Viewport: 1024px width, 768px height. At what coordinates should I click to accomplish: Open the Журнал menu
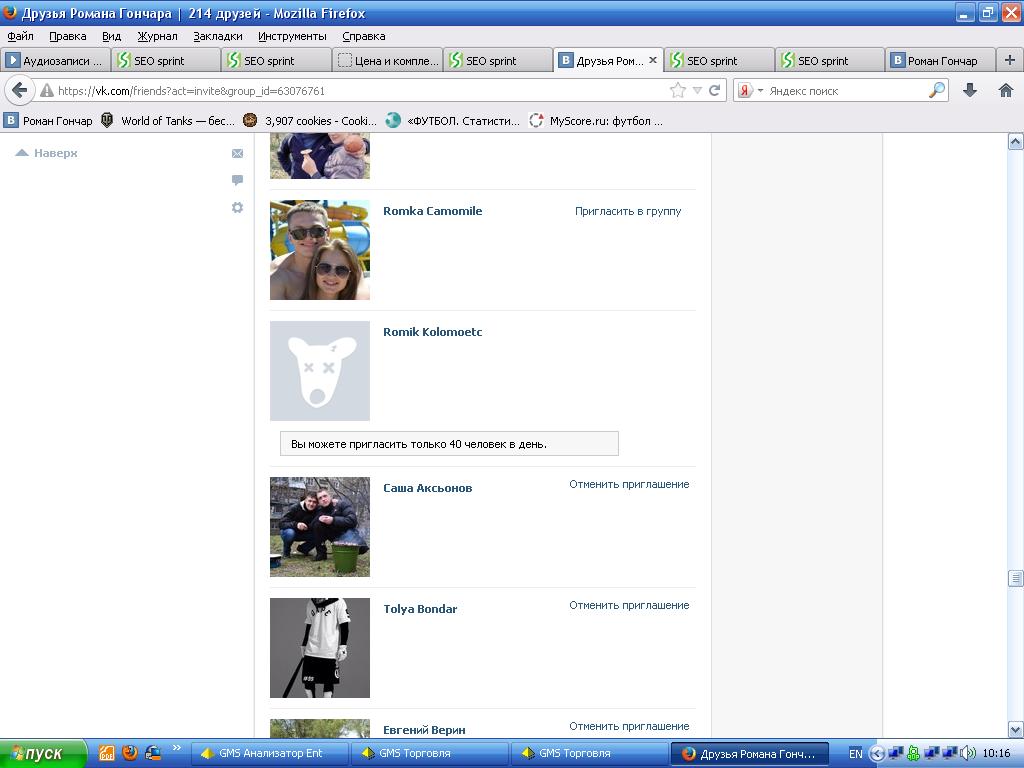click(x=157, y=36)
